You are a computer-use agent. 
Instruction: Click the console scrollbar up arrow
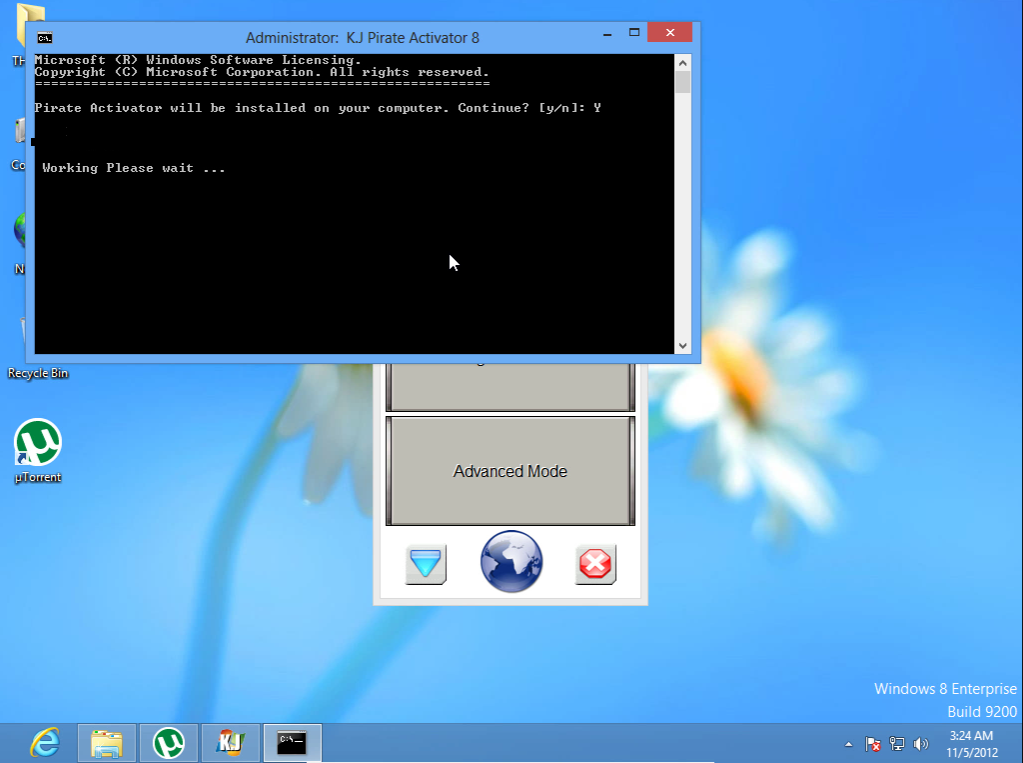pyautogui.click(x=682, y=63)
